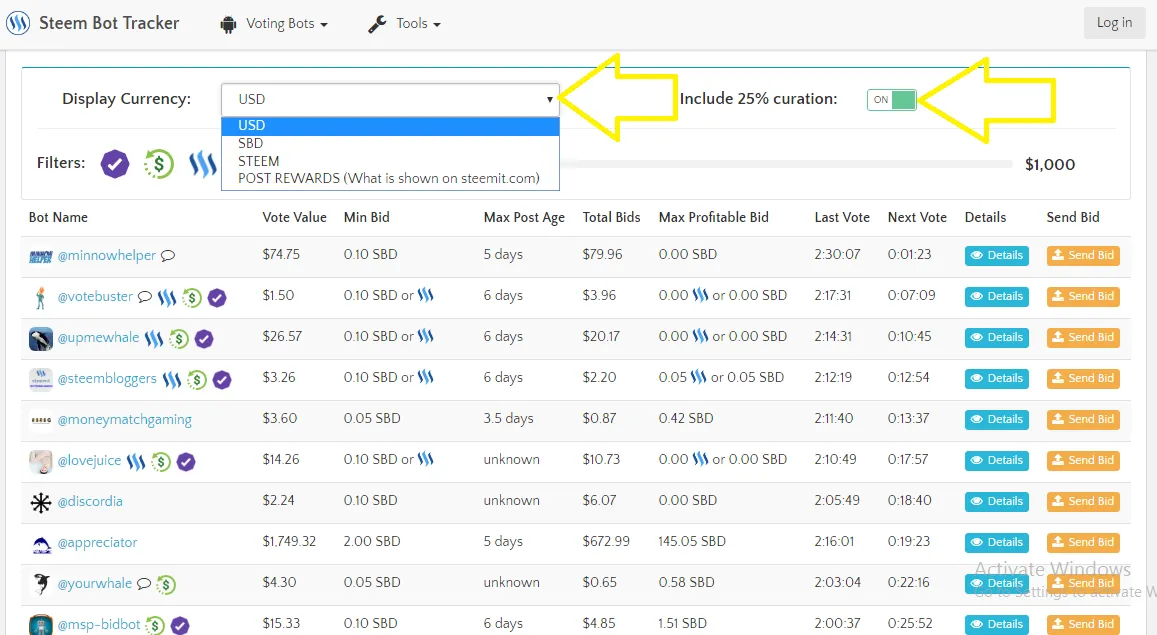Open the @minnowhelper bot link
Image resolution: width=1157 pixels, height=635 pixels.
coord(106,255)
